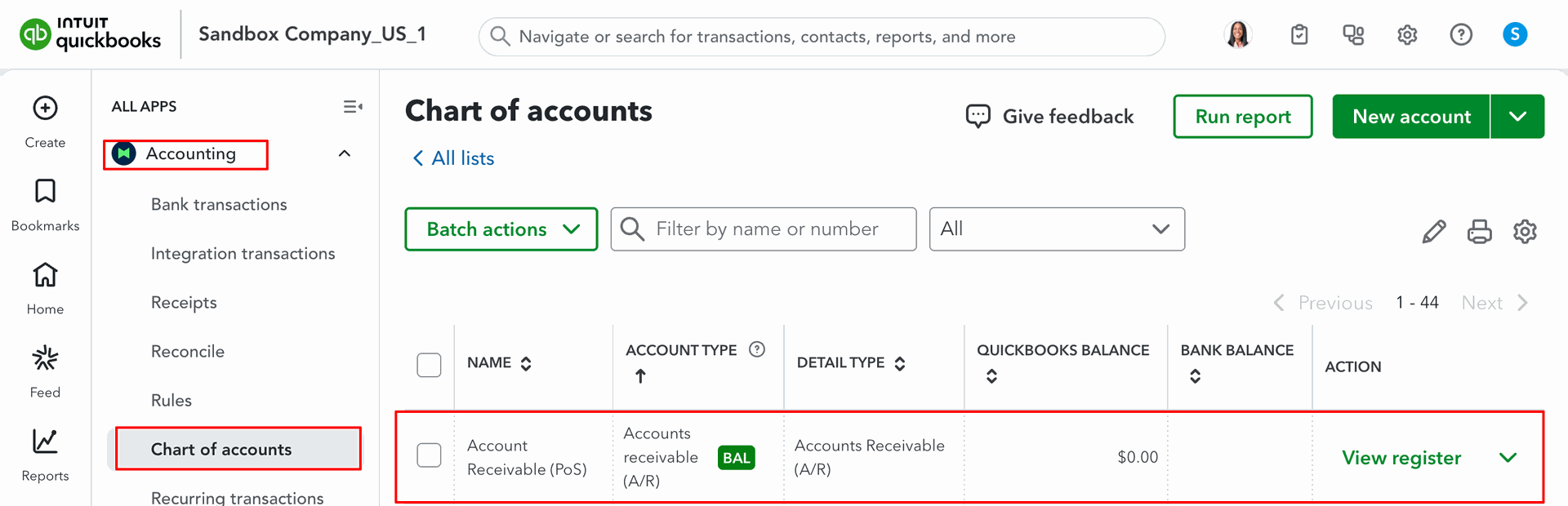The image size is (1568, 506).
Task: Open Bank transactions menu item
Action: coord(219,205)
